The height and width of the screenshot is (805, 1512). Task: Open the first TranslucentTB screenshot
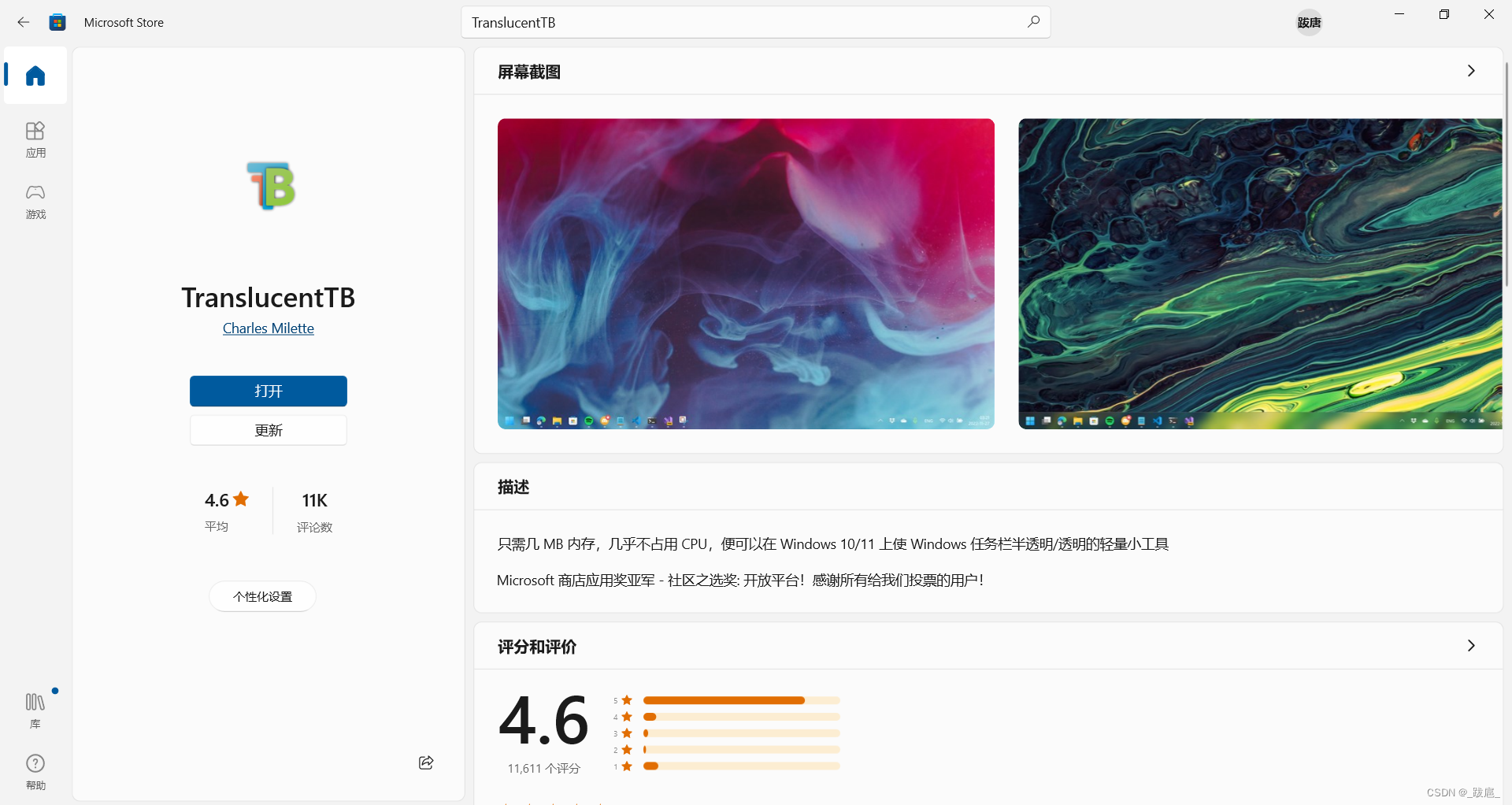pos(745,273)
